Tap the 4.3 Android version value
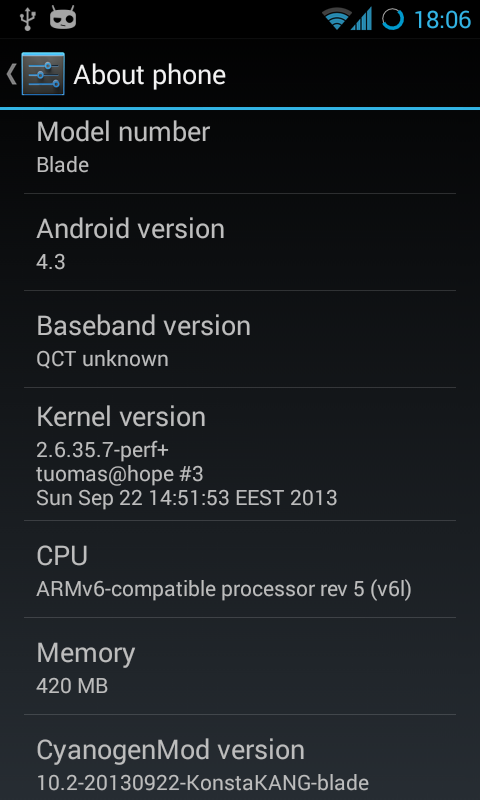The height and width of the screenshot is (800, 480). pos(51,262)
